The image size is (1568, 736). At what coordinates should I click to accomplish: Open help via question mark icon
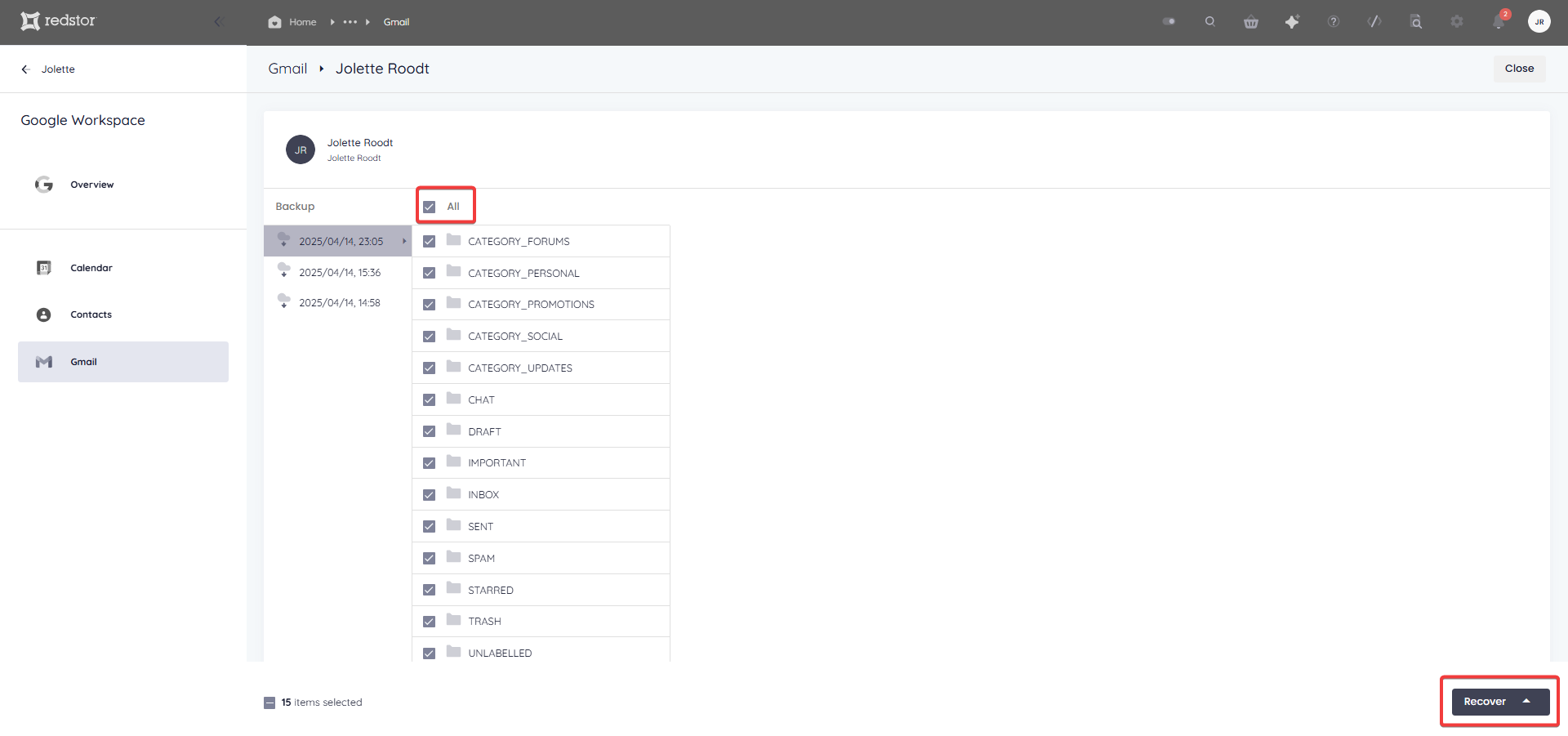coord(1334,22)
